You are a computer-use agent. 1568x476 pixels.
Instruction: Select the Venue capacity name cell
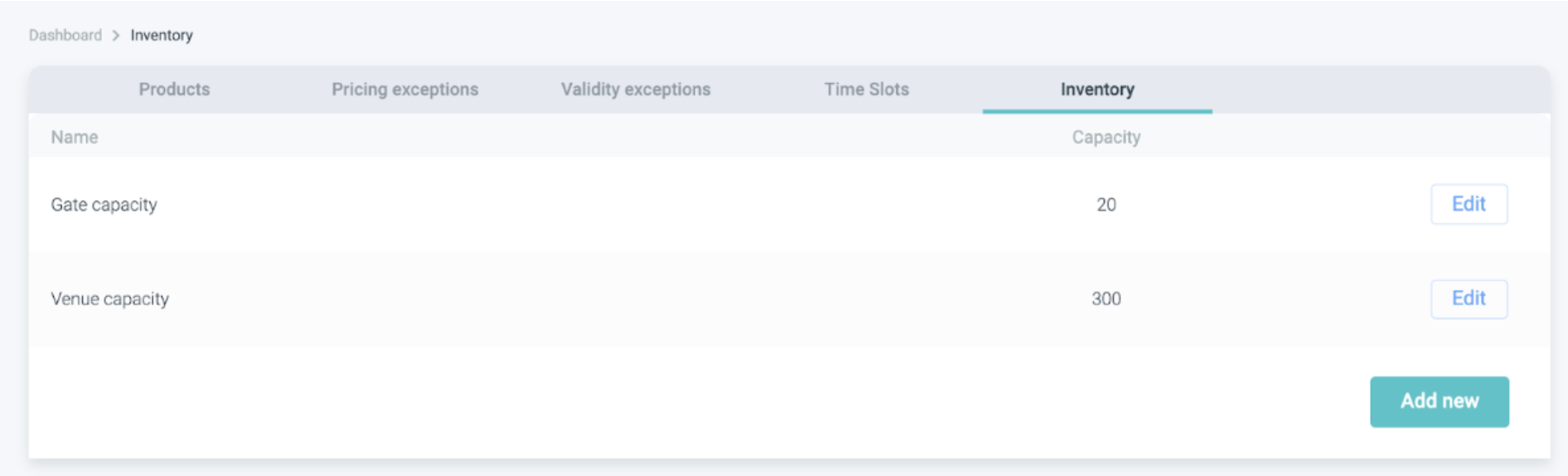(x=110, y=299)
